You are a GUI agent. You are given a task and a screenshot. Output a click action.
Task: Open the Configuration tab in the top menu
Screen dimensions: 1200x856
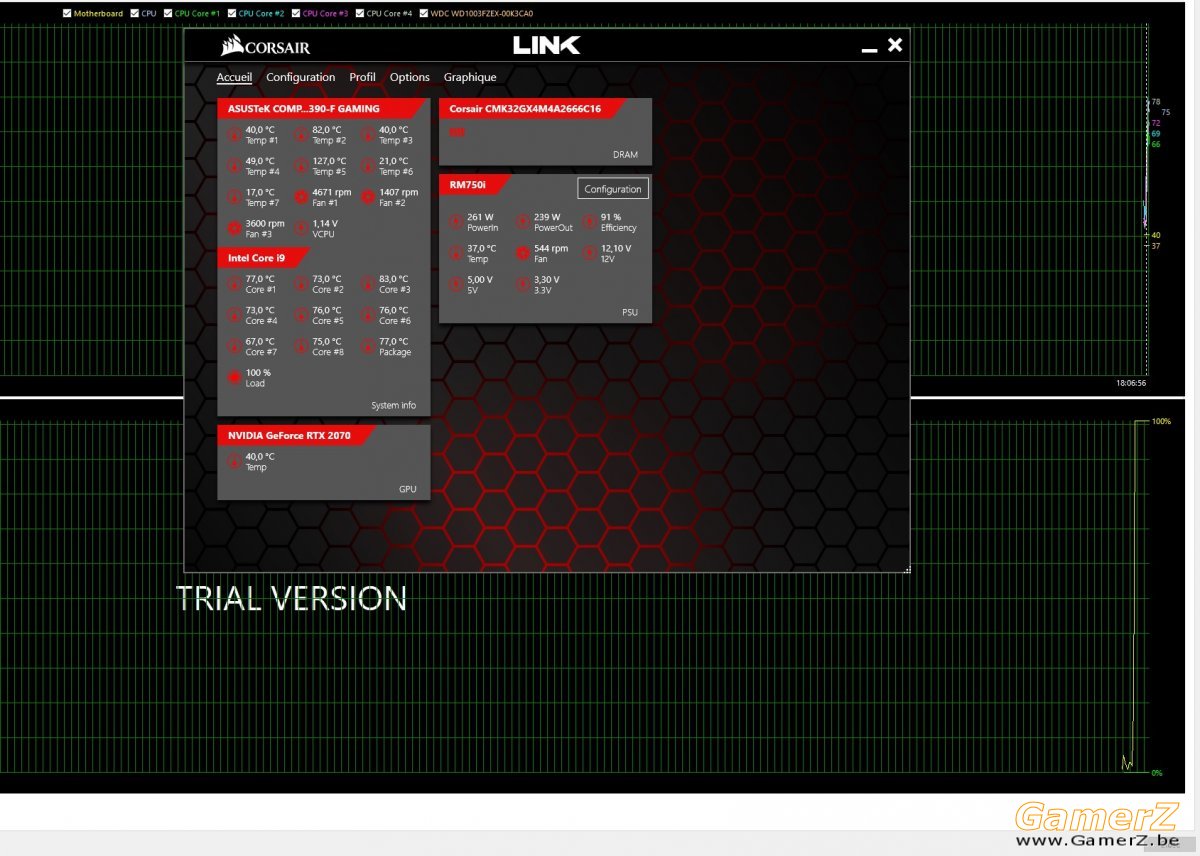300,77
